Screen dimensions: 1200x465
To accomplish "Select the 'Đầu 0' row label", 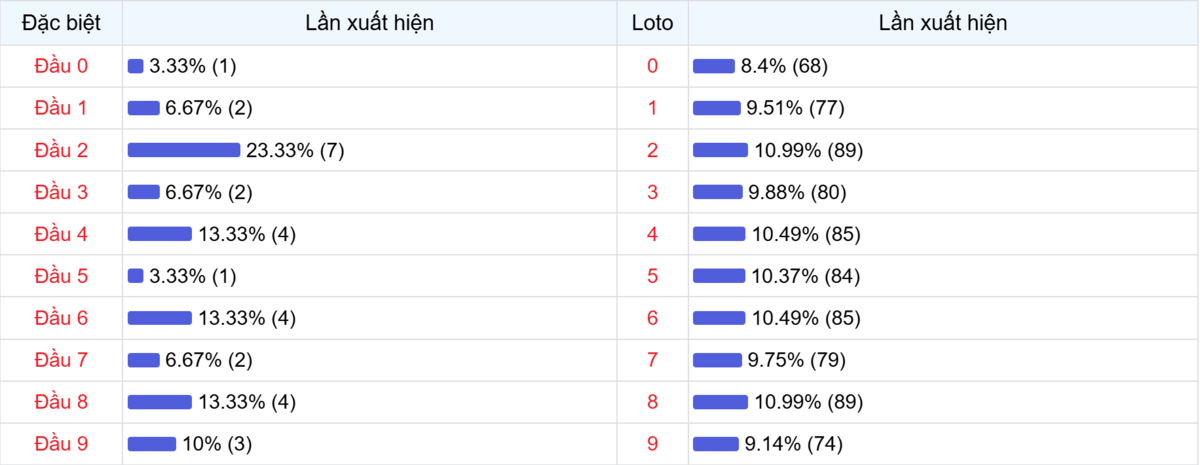I will pos(61,66).
